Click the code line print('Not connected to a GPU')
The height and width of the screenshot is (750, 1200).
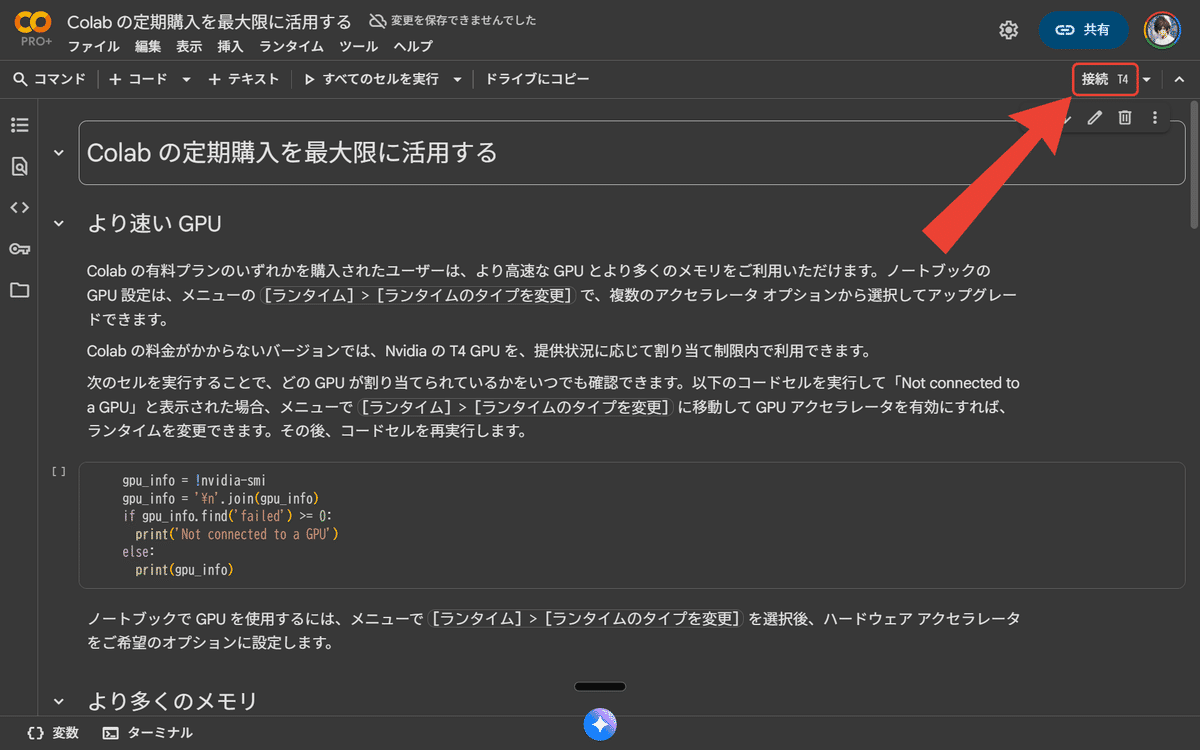237,535
